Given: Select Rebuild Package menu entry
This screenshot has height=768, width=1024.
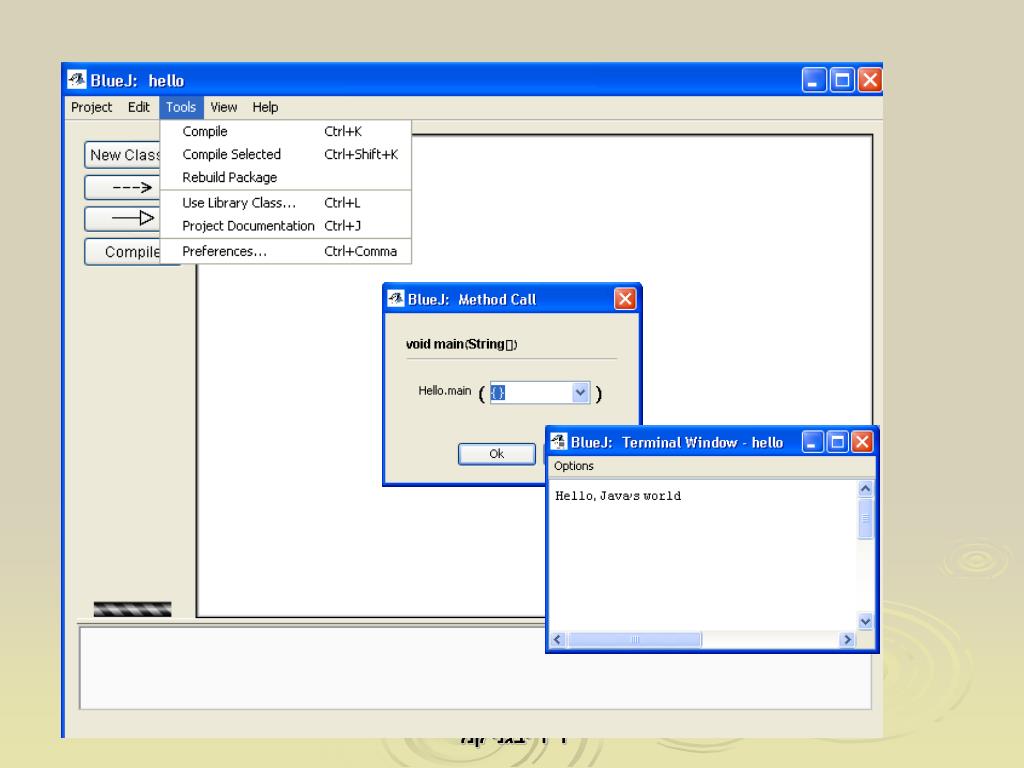Looking at the screenshot, I should click(286, 177).
